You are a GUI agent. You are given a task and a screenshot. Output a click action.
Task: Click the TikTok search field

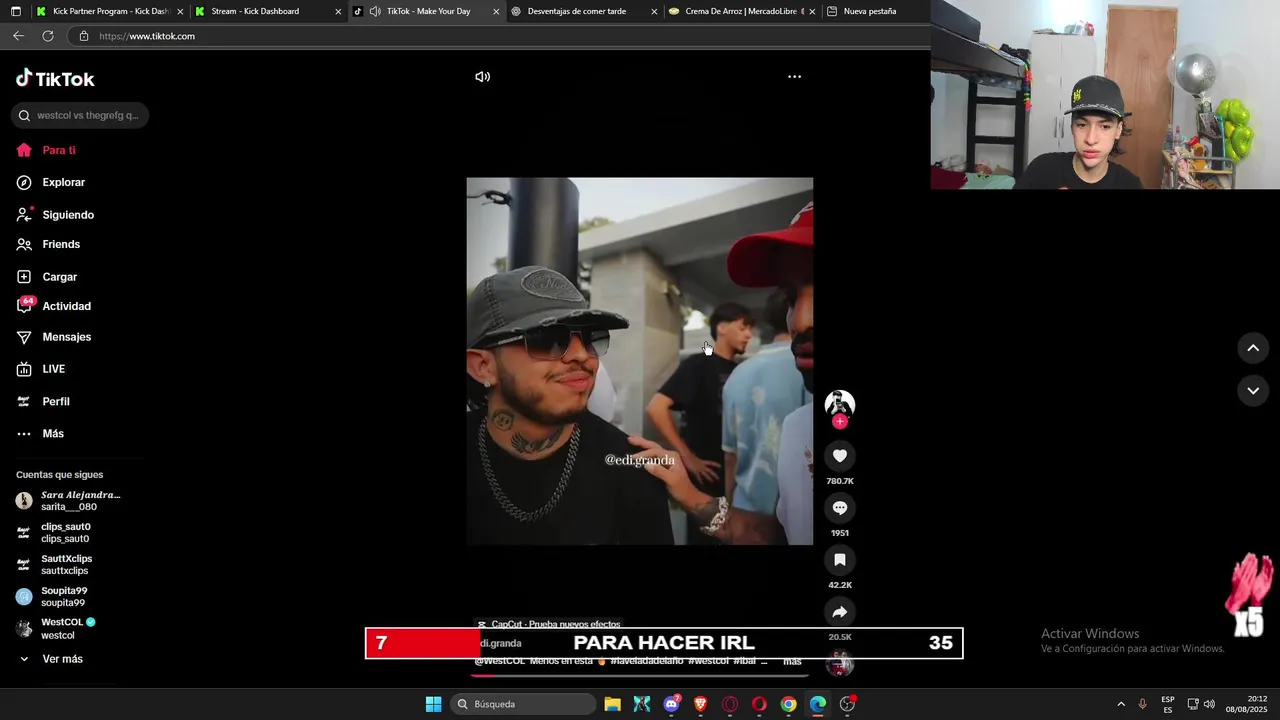(x=80, y=115)
